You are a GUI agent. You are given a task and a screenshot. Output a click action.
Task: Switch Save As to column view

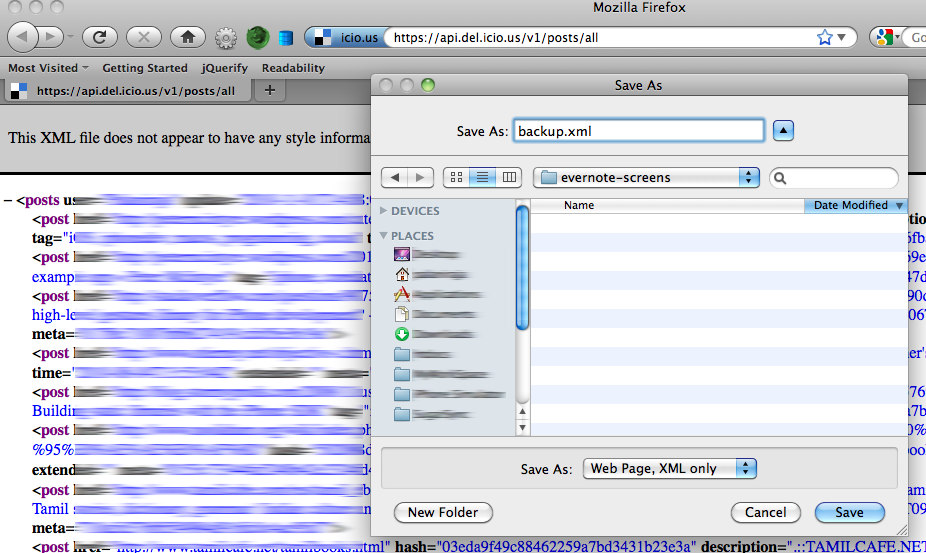(508, 177)
